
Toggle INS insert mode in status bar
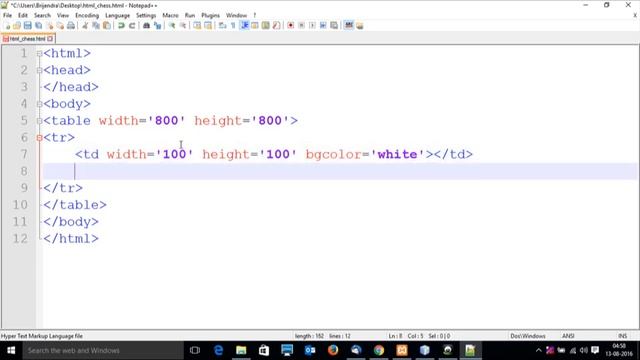click(622, 336)
